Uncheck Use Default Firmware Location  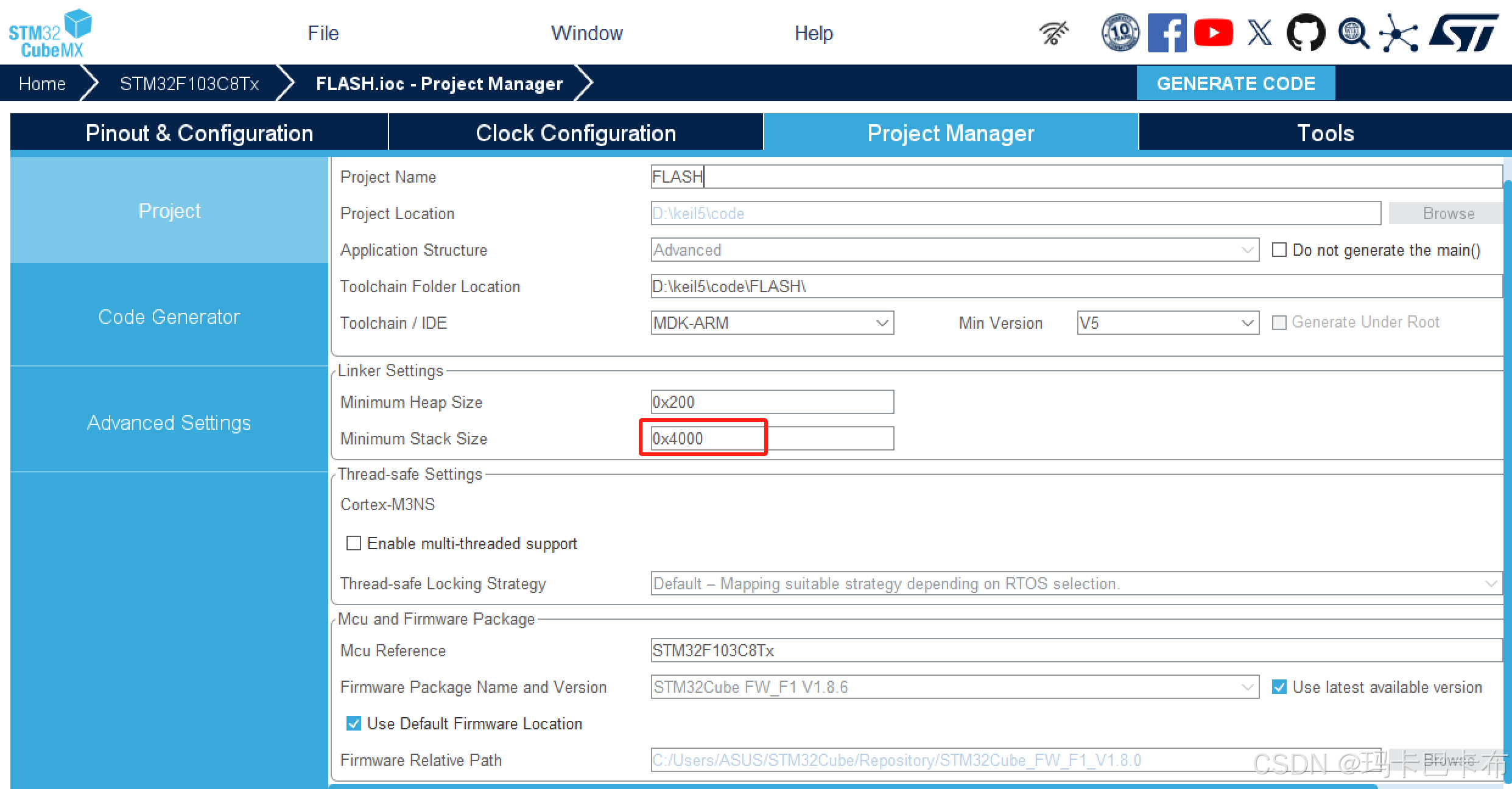coord(354,723)
